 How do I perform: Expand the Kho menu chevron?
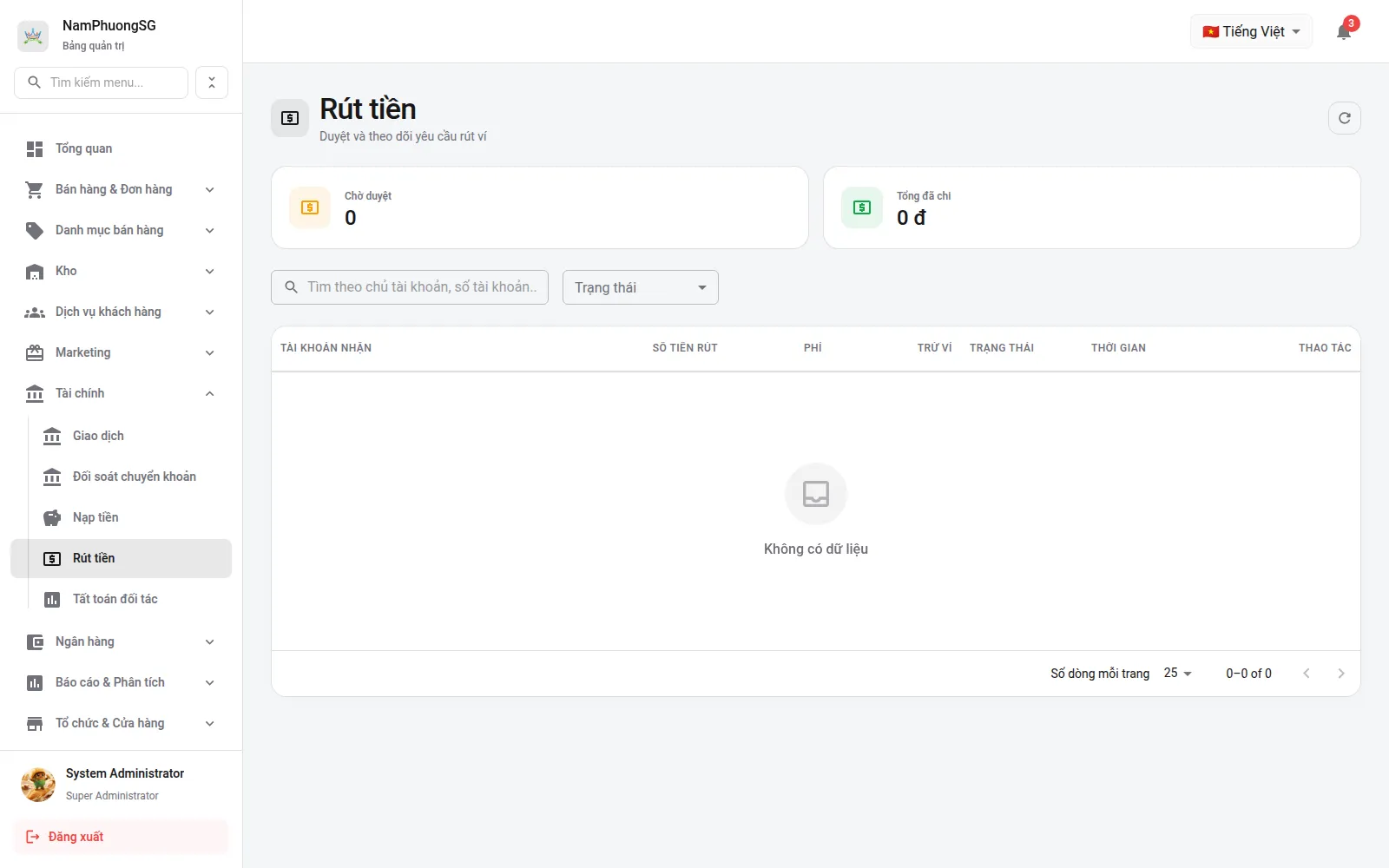coord(209,272)
